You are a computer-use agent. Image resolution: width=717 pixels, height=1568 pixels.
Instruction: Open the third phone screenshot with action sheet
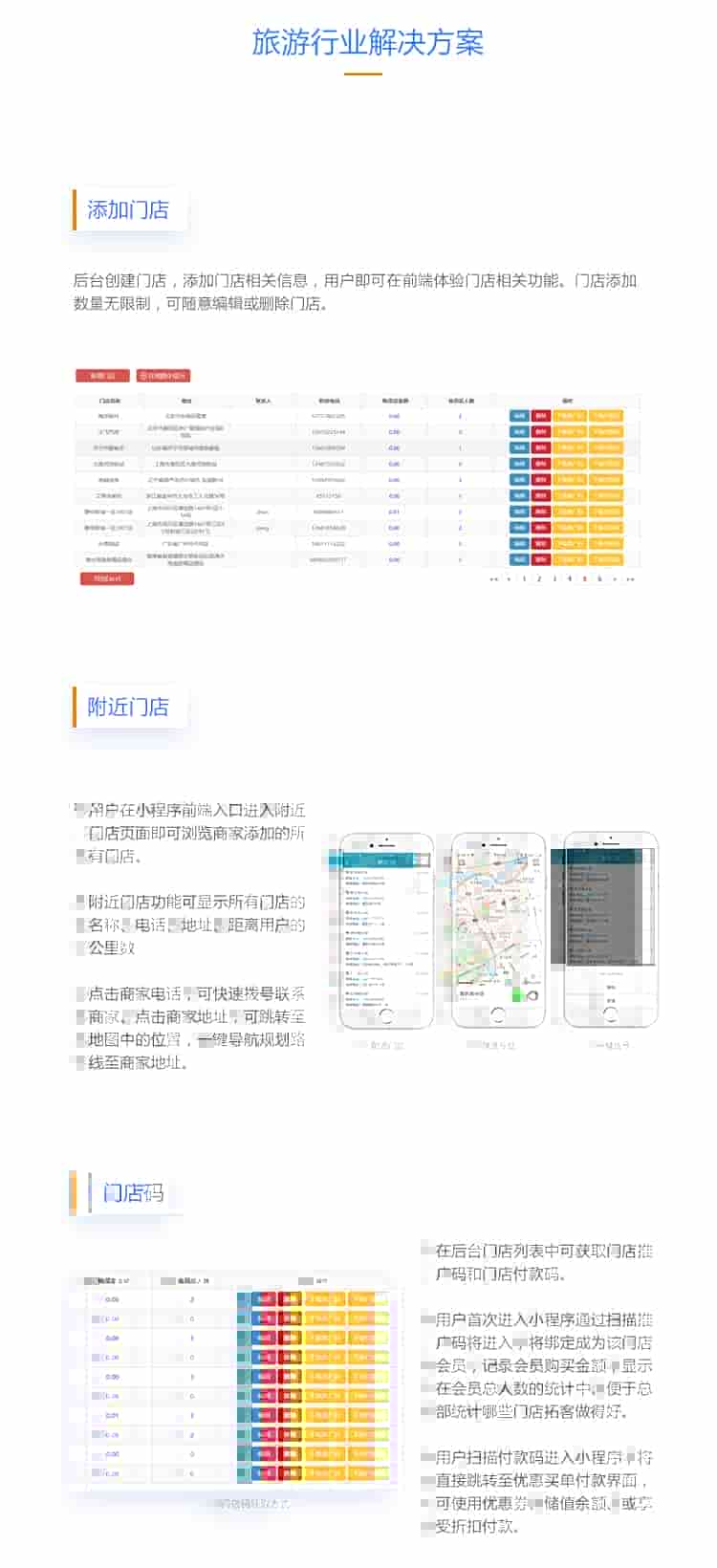point(610,931)
